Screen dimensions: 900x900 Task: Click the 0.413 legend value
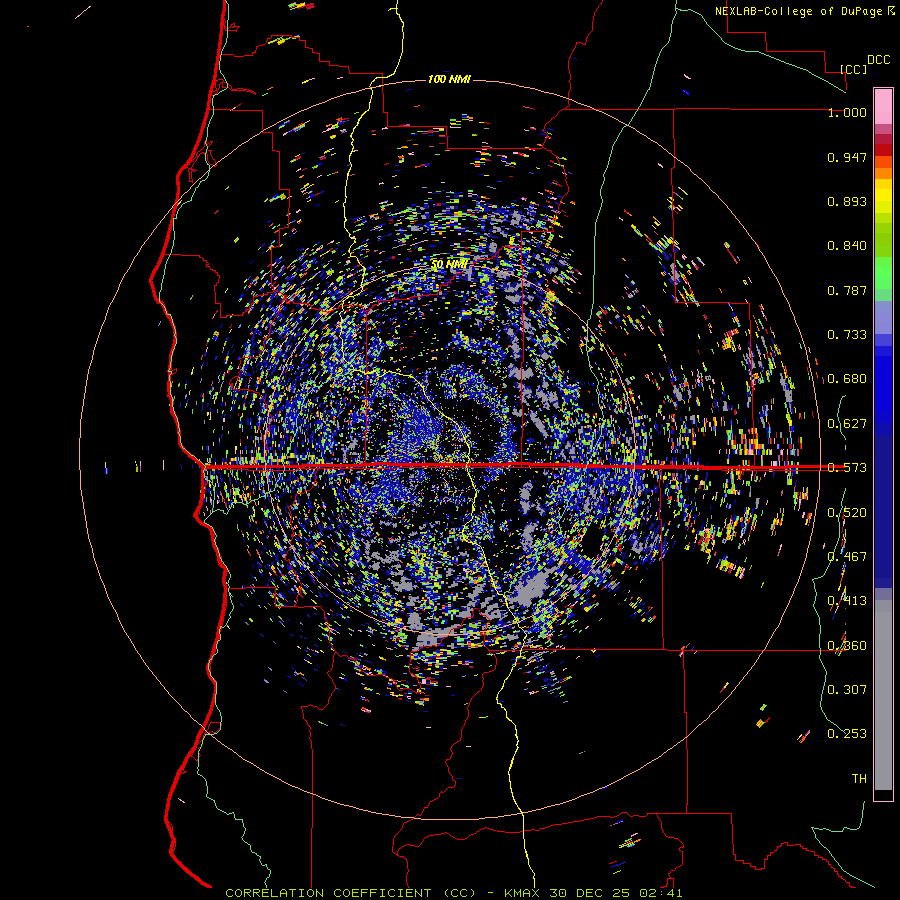click(x=847, y=601)
